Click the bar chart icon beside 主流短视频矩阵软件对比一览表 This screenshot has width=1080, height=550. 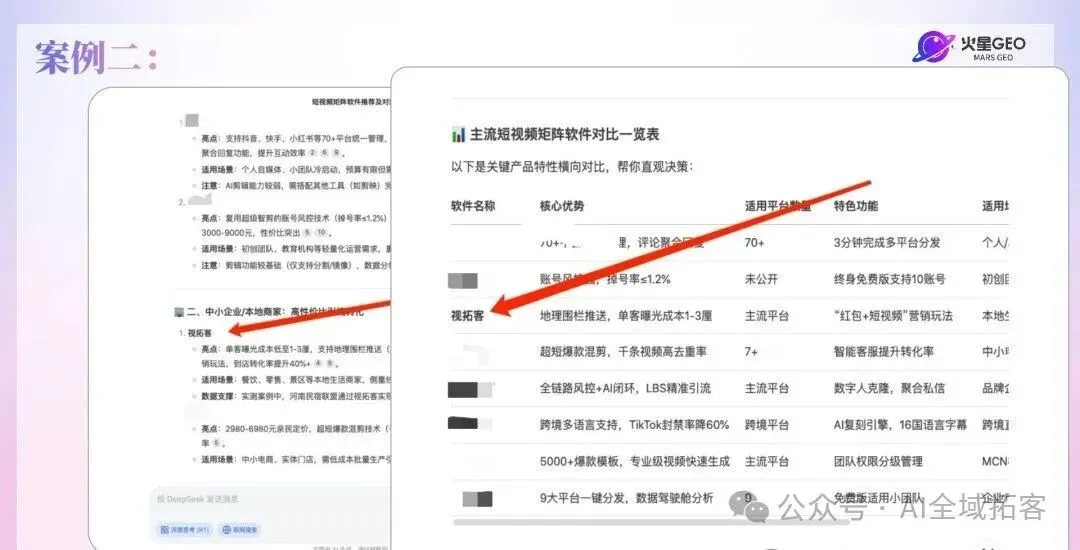[458, 134]
